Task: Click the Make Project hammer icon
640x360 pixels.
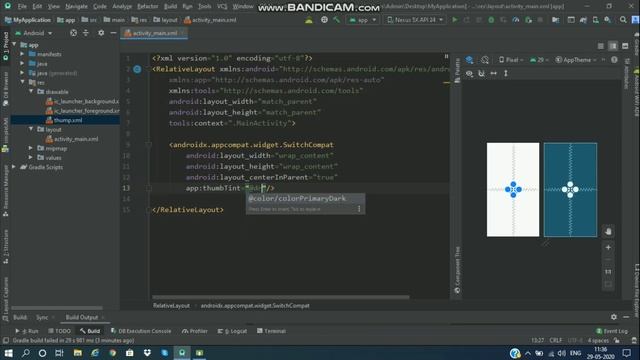Action: pos(336,20)
